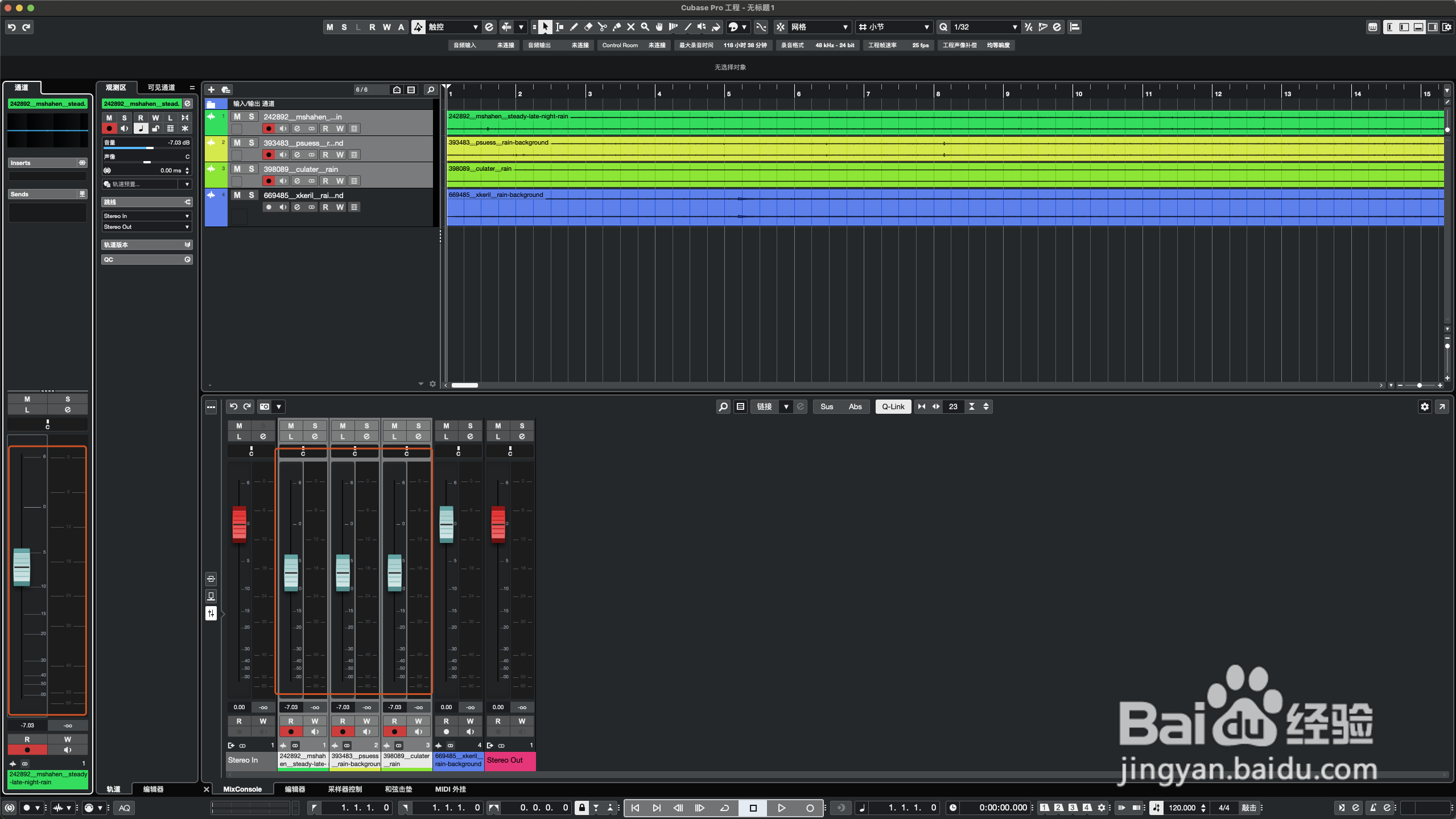Solo track 393483__psuess in track list
Viewport: 1456px width, 819px height.
251,142
